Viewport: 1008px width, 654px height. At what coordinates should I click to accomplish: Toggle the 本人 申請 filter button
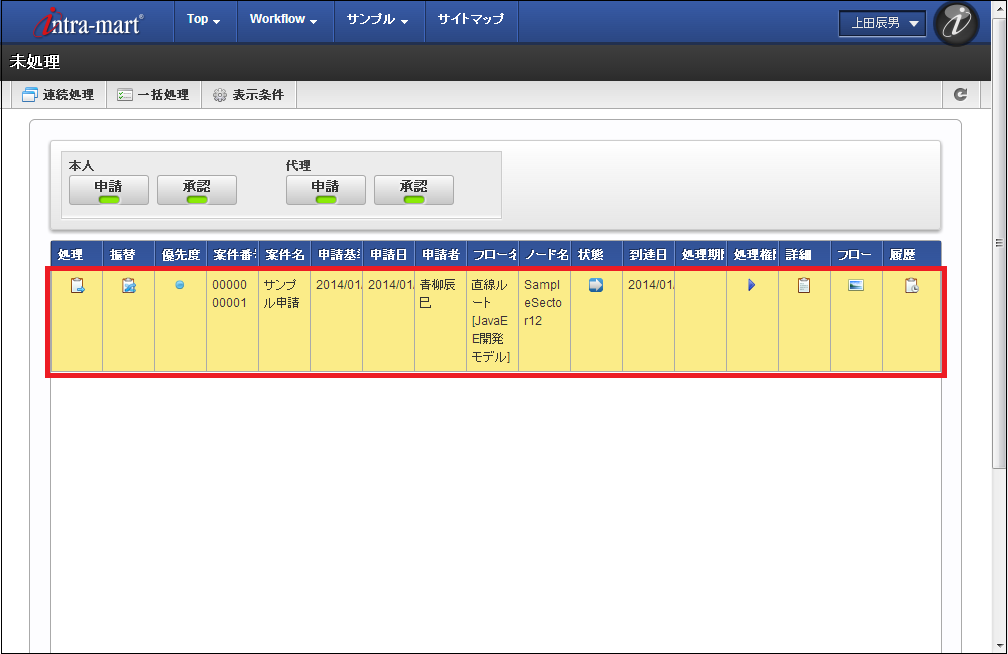point(109,190)
